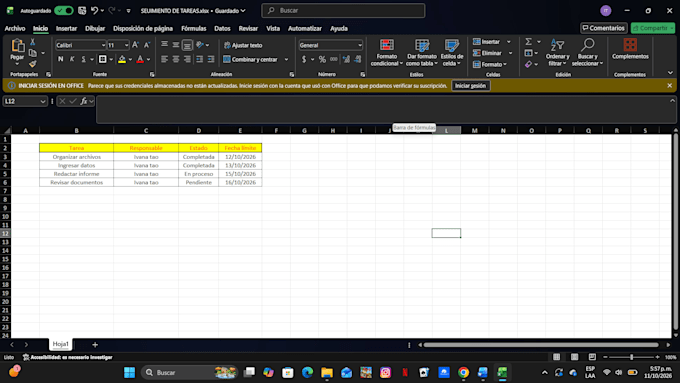Center text horizontally
680x383 pixels.
click(176, 59)
